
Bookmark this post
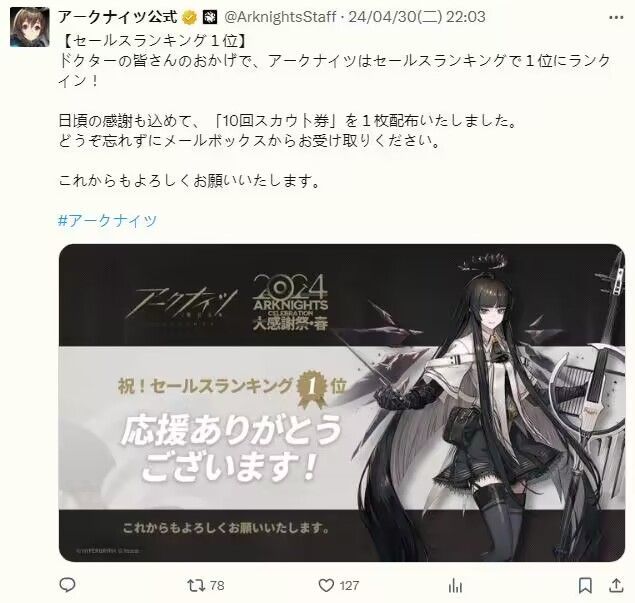[x=585, y=586]
